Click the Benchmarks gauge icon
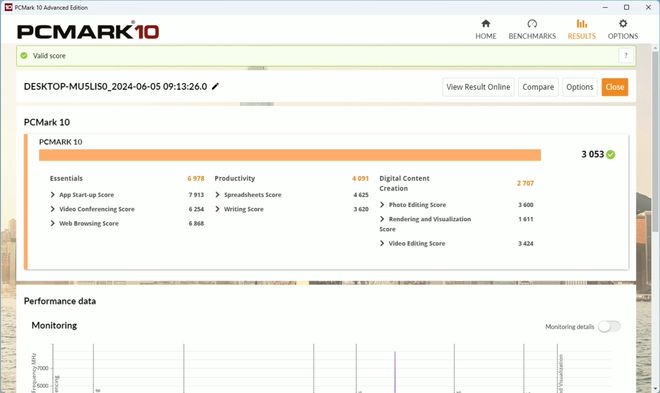Viewport: 660px width, 393px height. [532, 24]
